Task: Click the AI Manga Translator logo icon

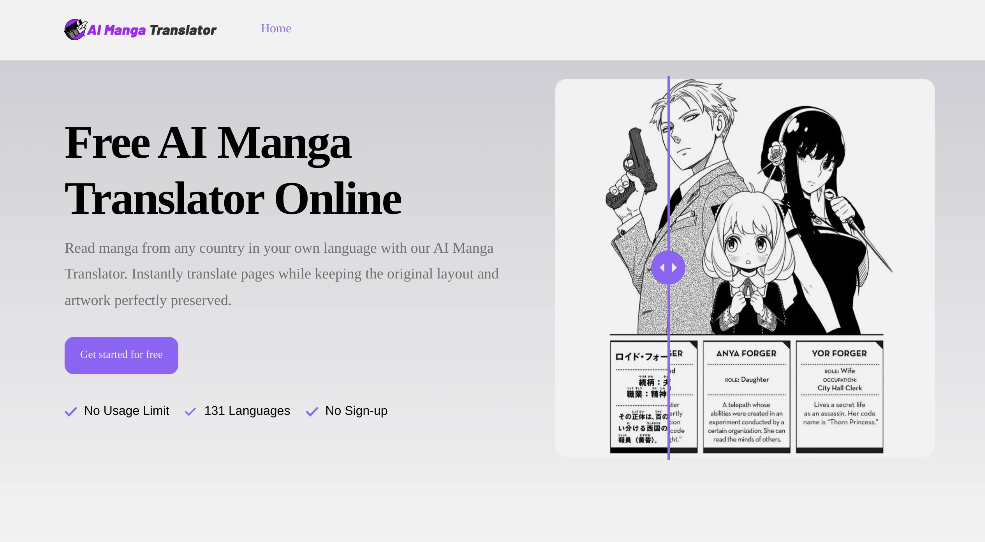Action: coord(75,30)
